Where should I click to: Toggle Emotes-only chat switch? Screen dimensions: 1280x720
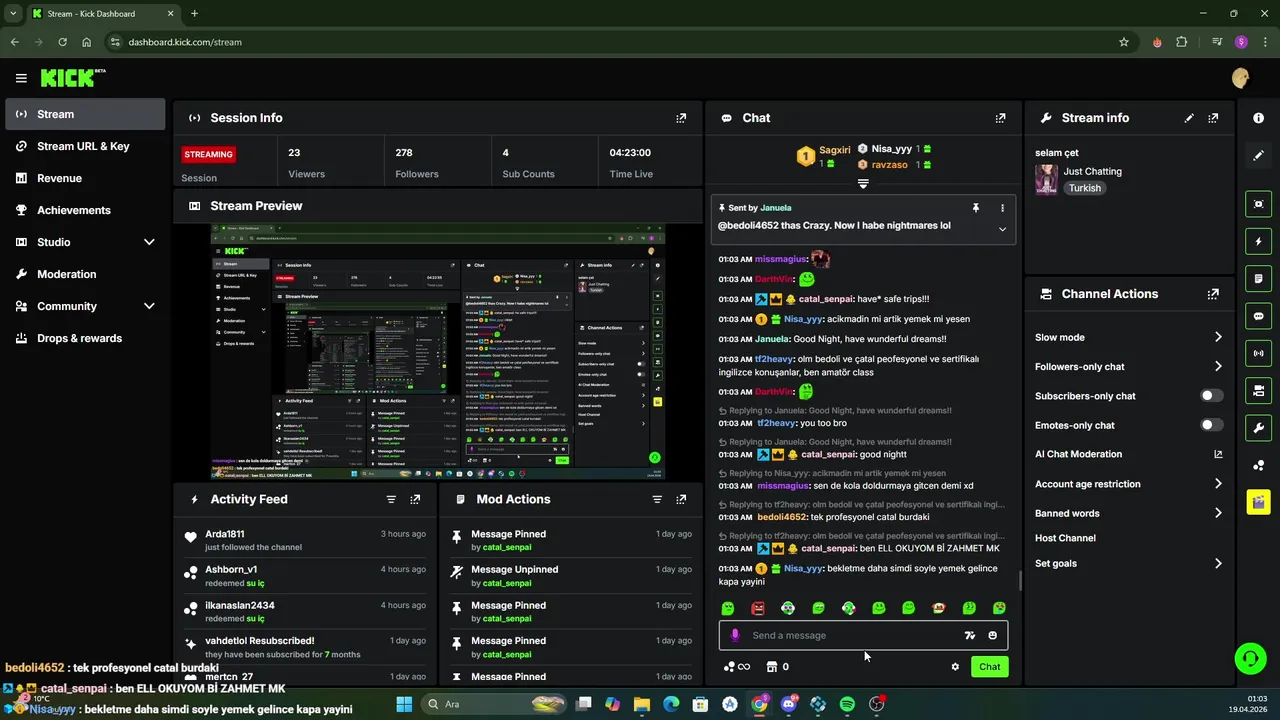pos(1211,425)
